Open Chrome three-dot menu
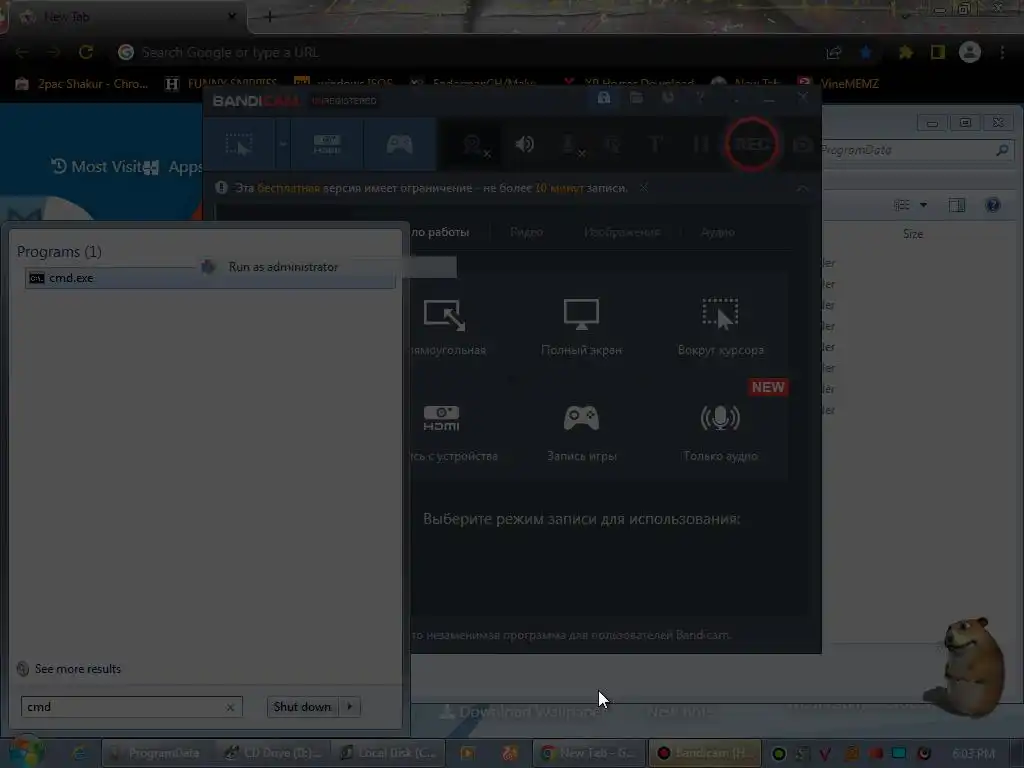The height and width of the screenshot is (768, 1024). (1002, 52)
